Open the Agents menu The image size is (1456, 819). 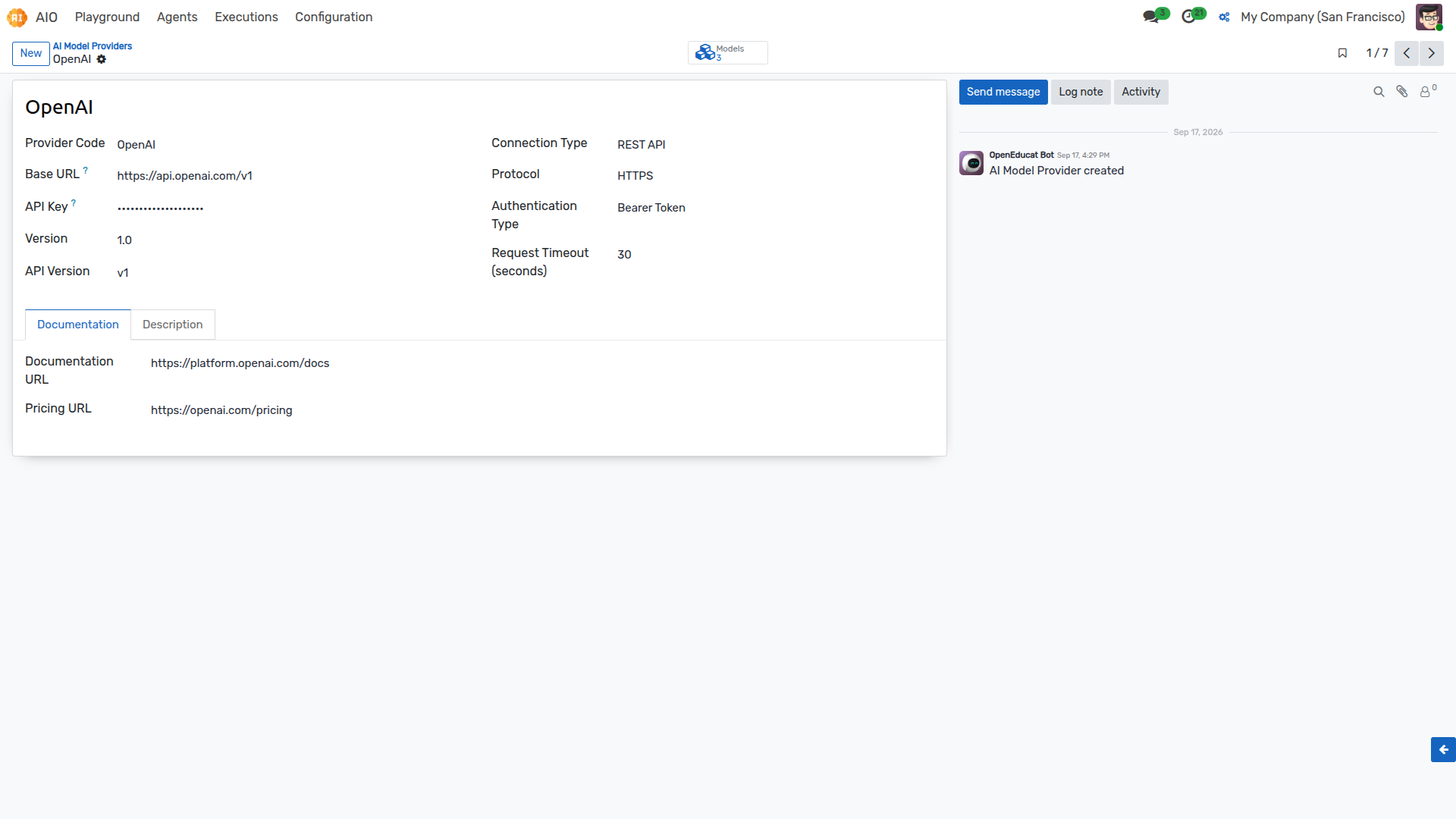(177, 17)
